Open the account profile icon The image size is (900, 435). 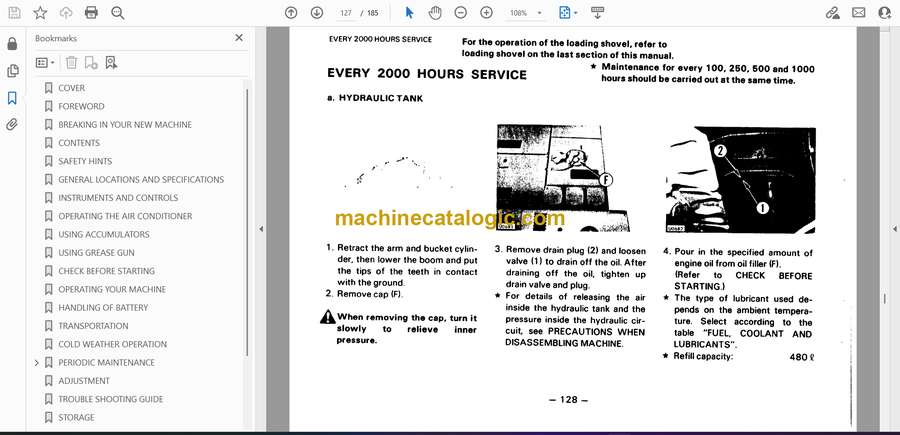click(885, 13)
